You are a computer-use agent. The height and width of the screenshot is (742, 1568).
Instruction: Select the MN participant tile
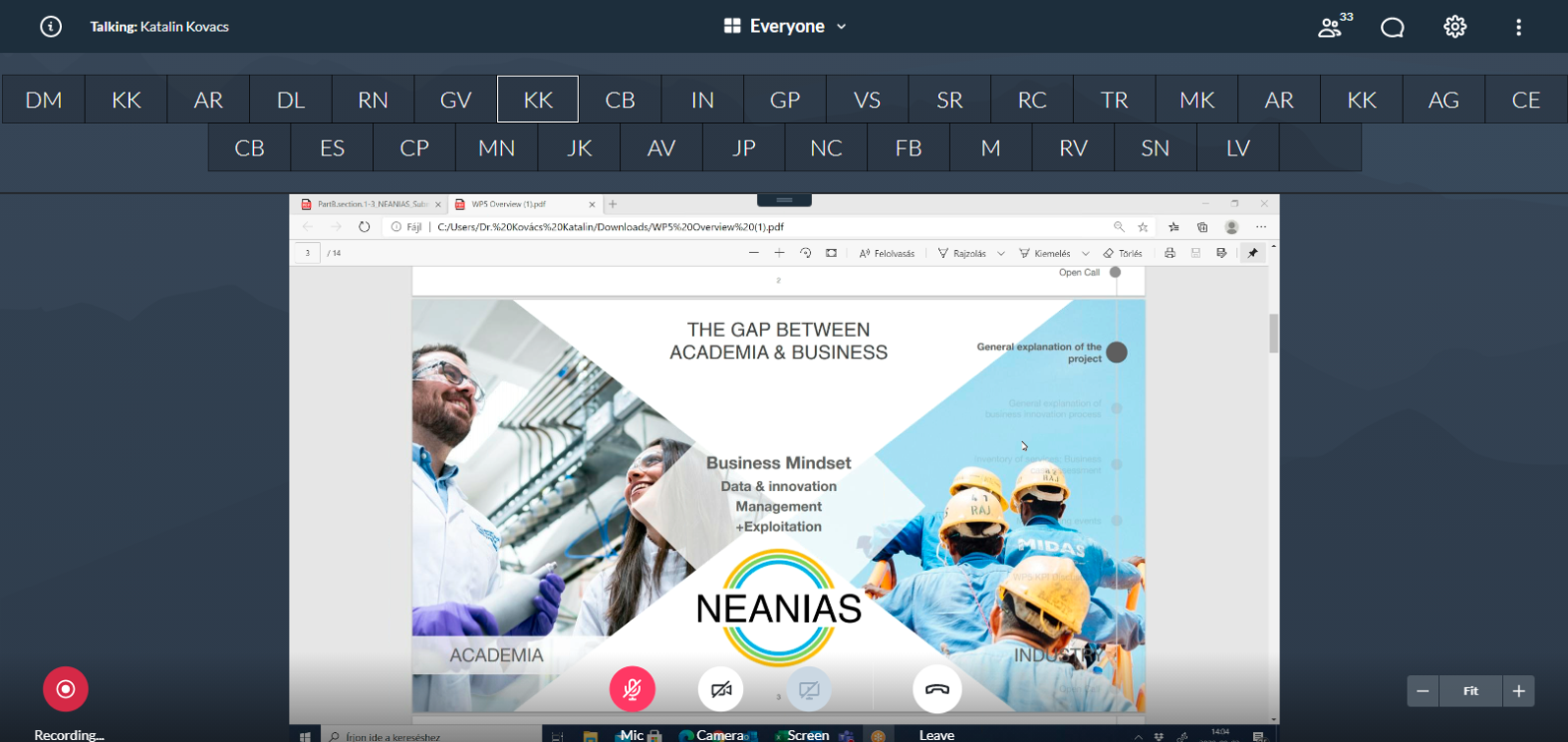[496, 148]
